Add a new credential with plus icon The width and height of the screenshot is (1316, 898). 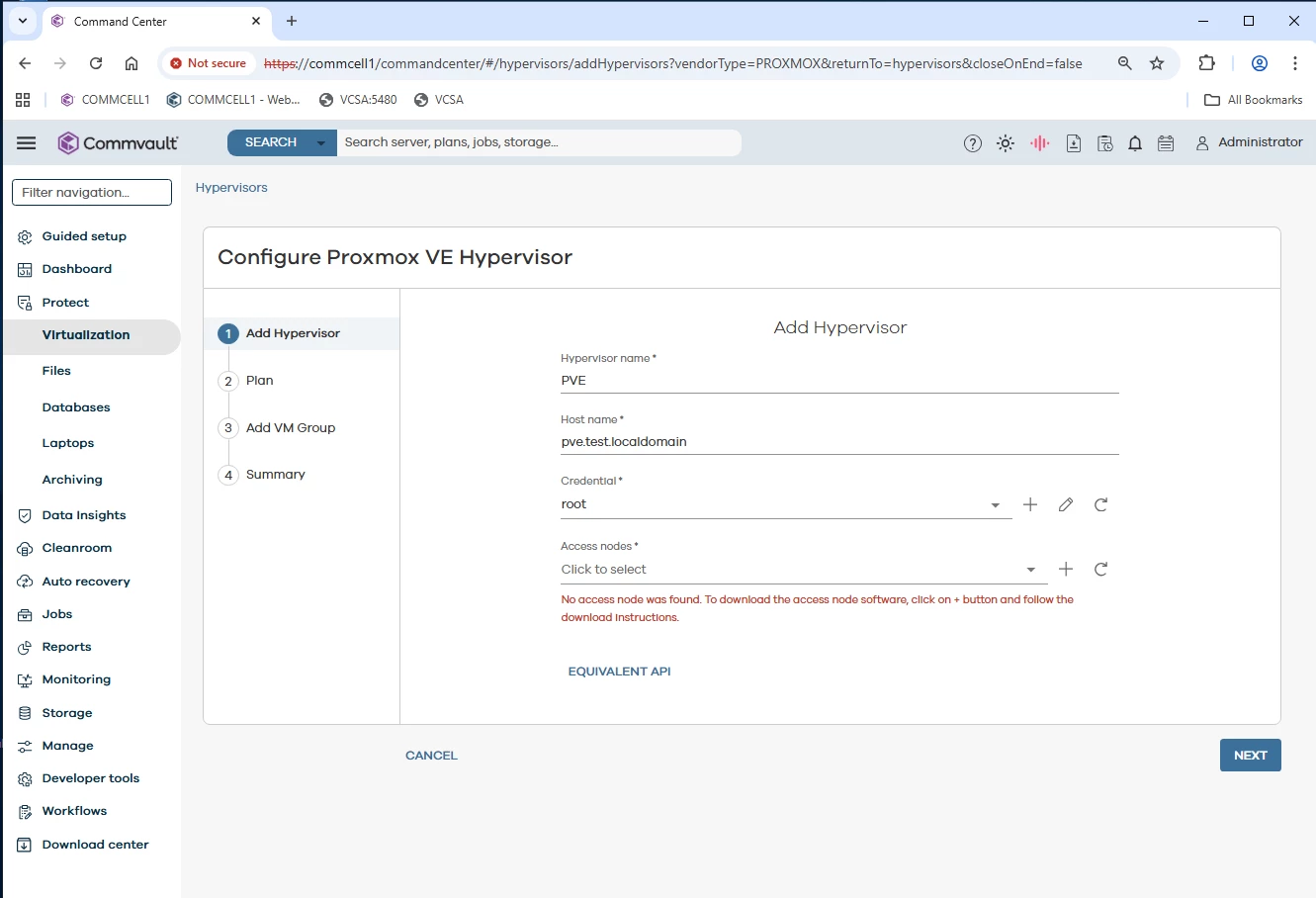click(x=1030, y=504)
